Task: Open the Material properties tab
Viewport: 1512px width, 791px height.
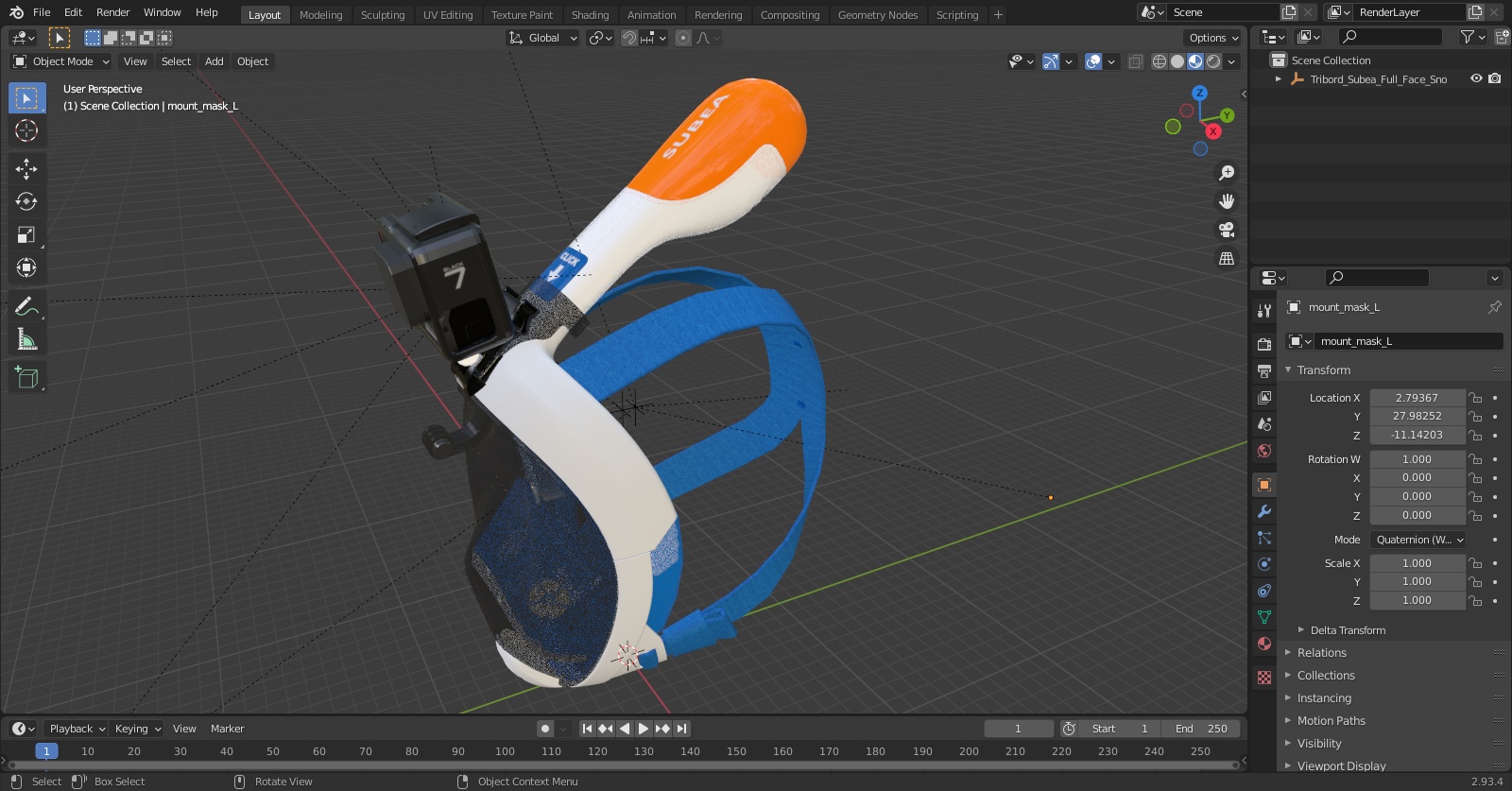Action: [1264, 643]
